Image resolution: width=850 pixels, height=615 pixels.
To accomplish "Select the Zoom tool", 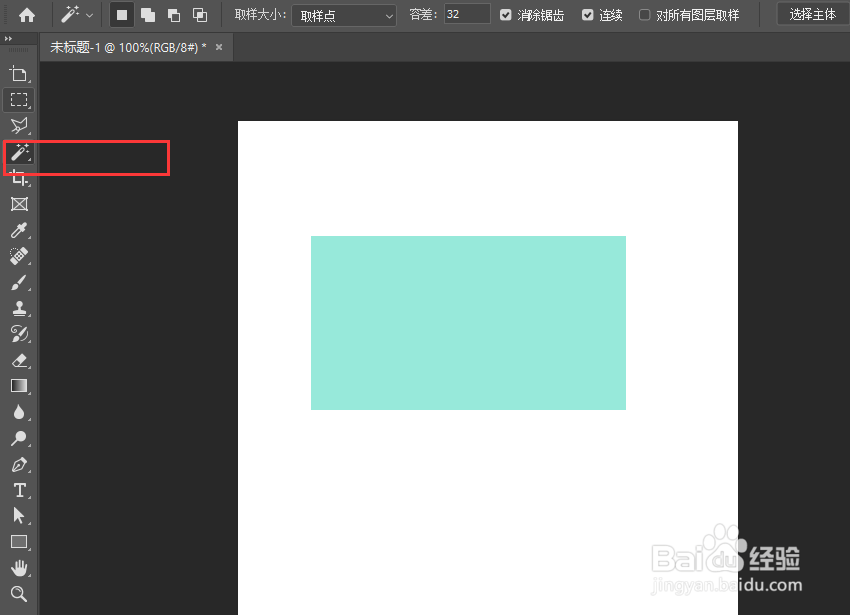I will point(20,594).
